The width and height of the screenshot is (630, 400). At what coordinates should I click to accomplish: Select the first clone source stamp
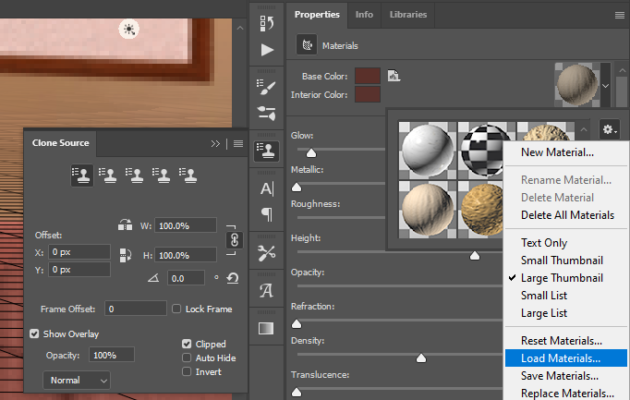pyautogui.click(x=82, y=175)
